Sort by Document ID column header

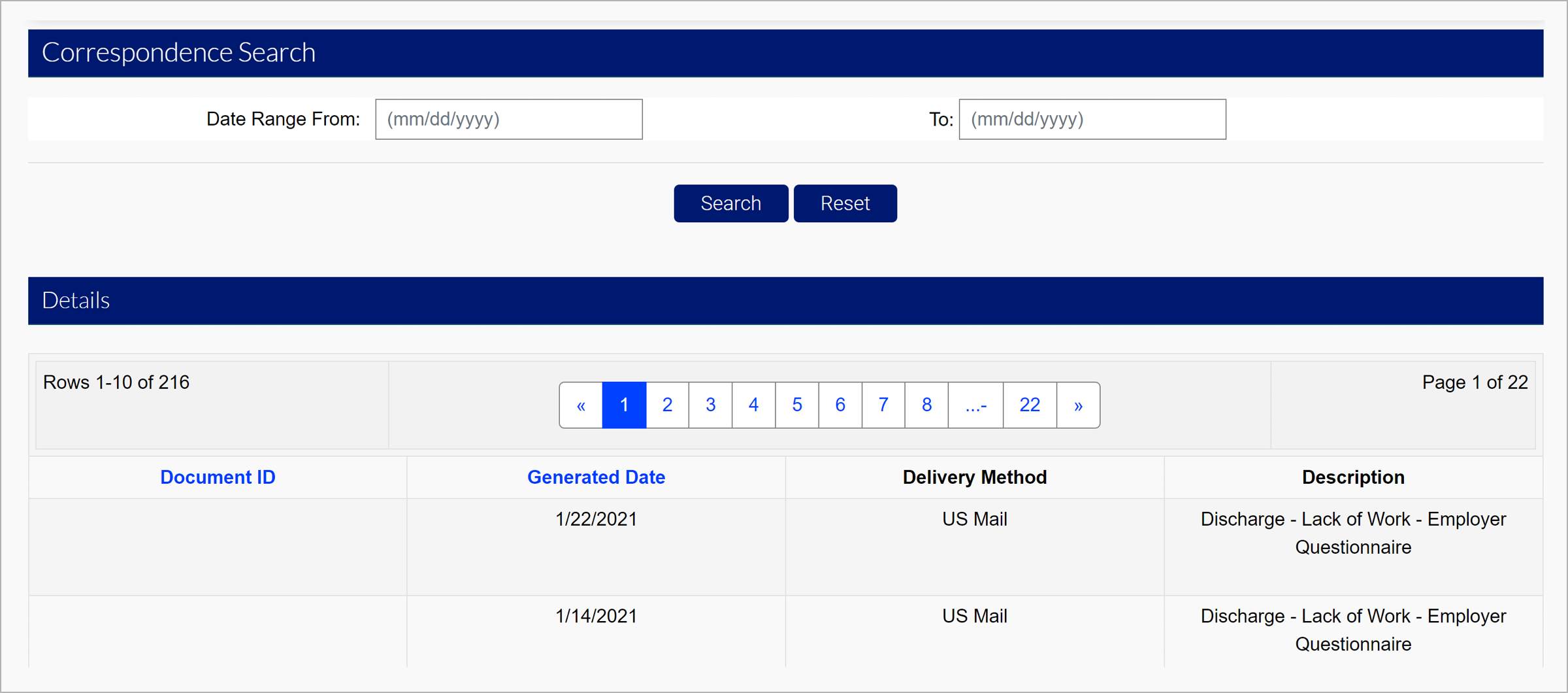(218, 477)
